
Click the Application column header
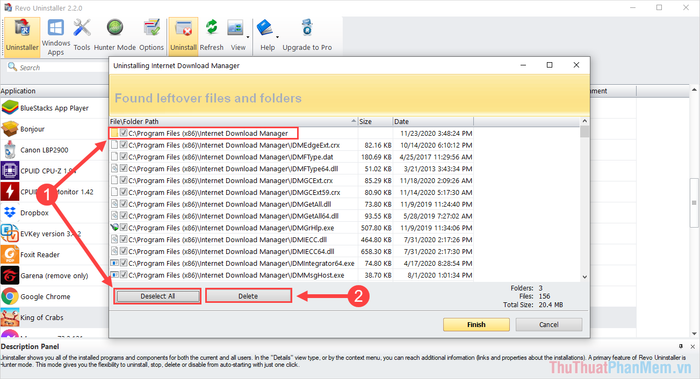click(54, 91)
